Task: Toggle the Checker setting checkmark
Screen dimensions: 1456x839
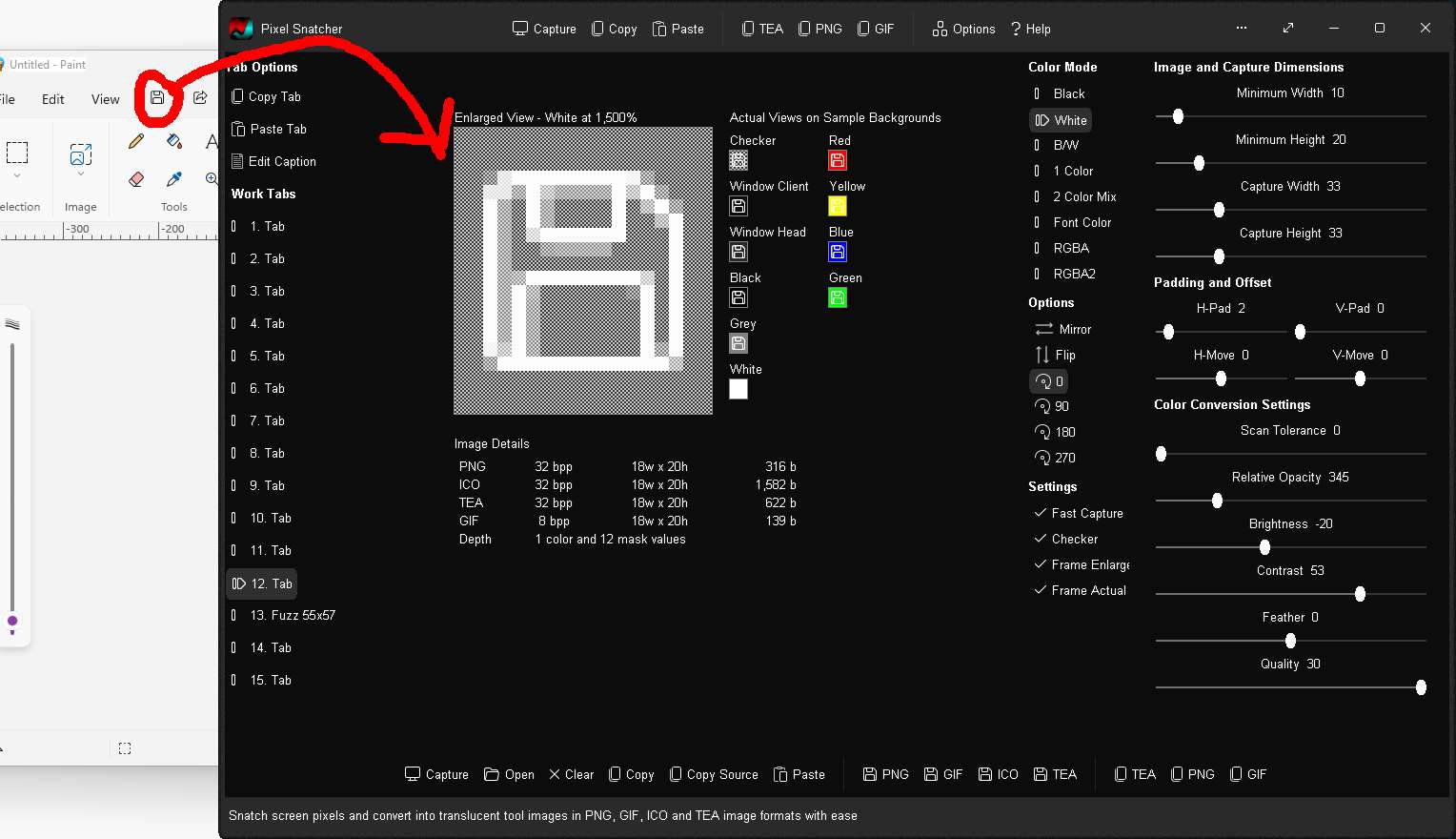Action: click(x=1041, y=539)
